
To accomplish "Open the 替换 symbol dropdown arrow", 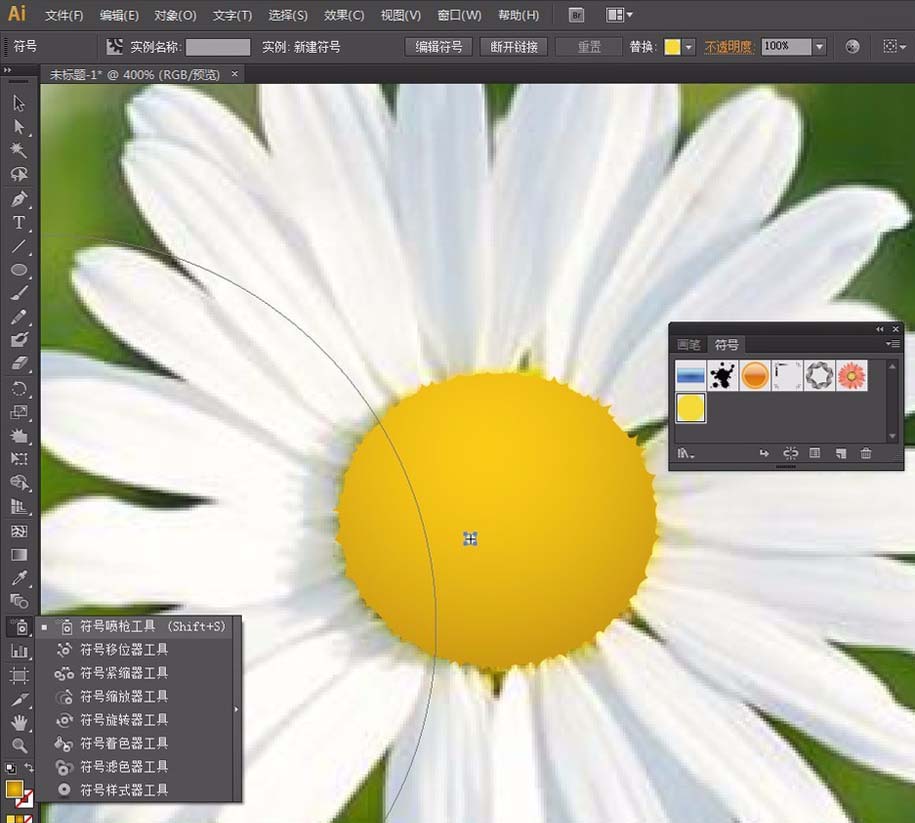I will pyautogui.click(x=689, y=47).
